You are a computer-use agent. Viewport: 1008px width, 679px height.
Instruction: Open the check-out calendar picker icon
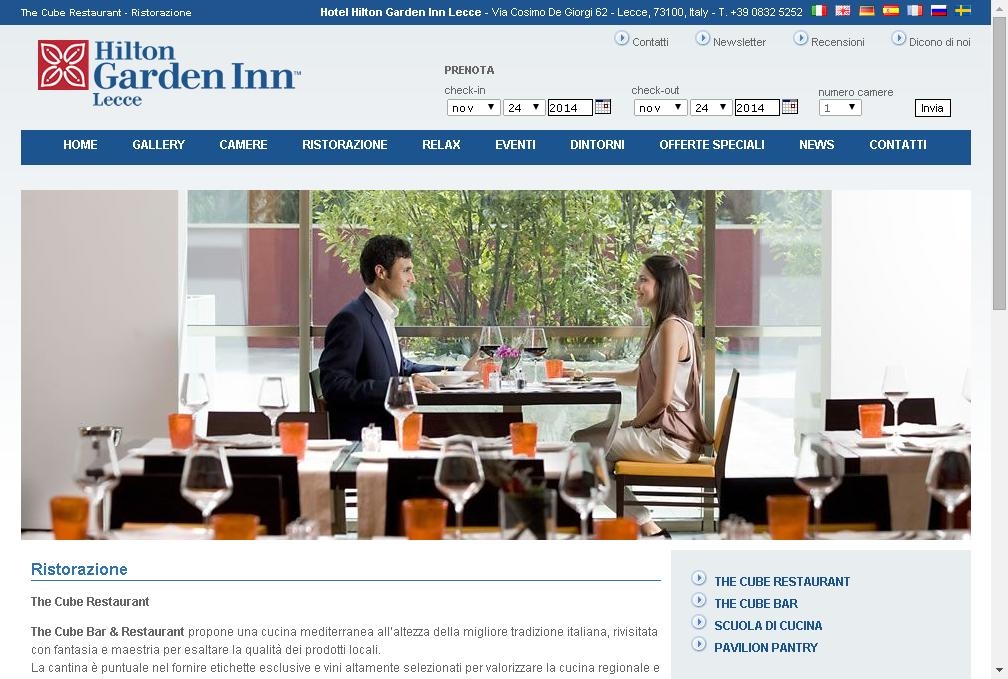(x=789, y=107)
